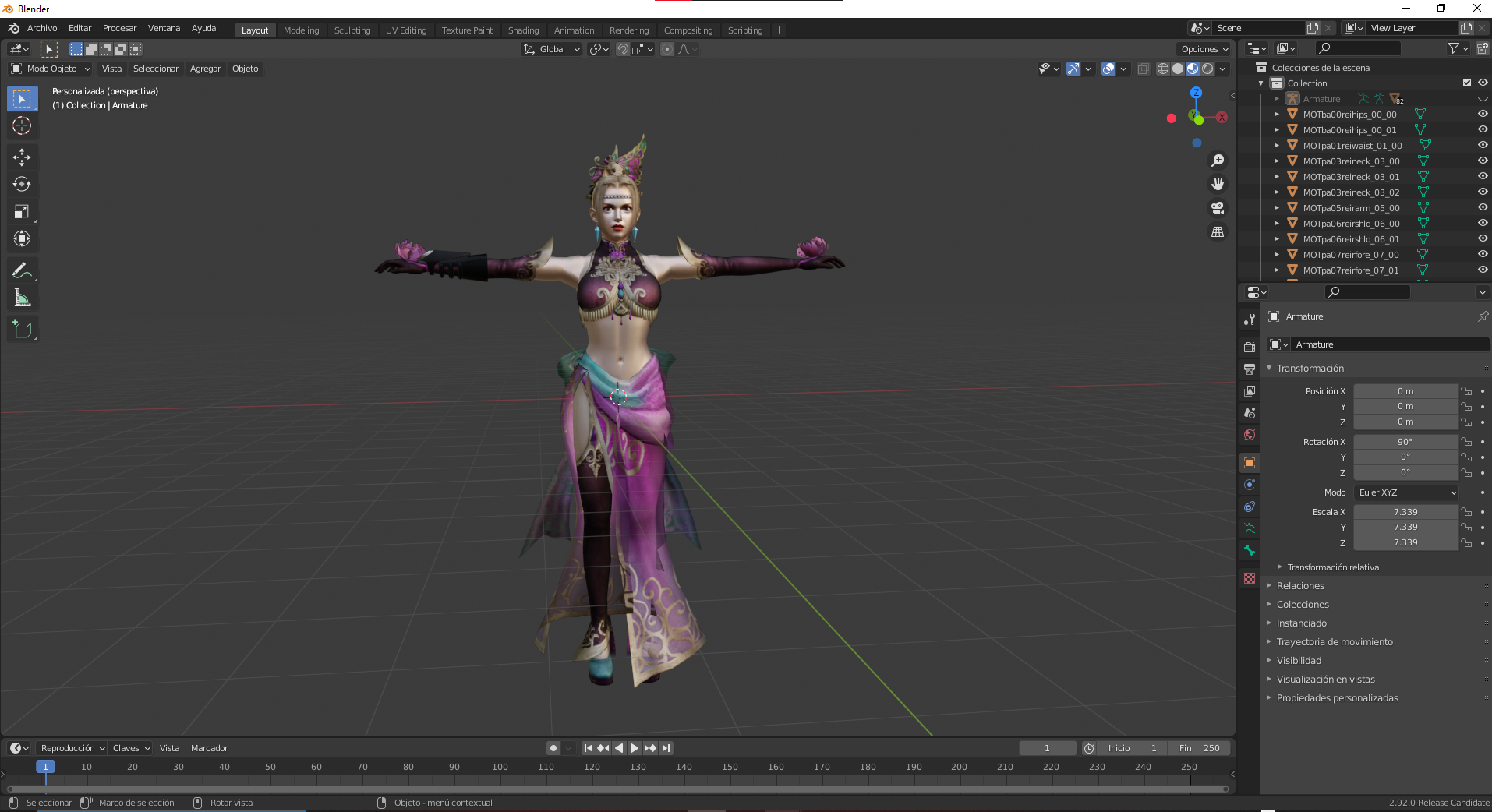
Task: Activate the Scale tool
Action: pyautogui.click(x=22, y=212)
